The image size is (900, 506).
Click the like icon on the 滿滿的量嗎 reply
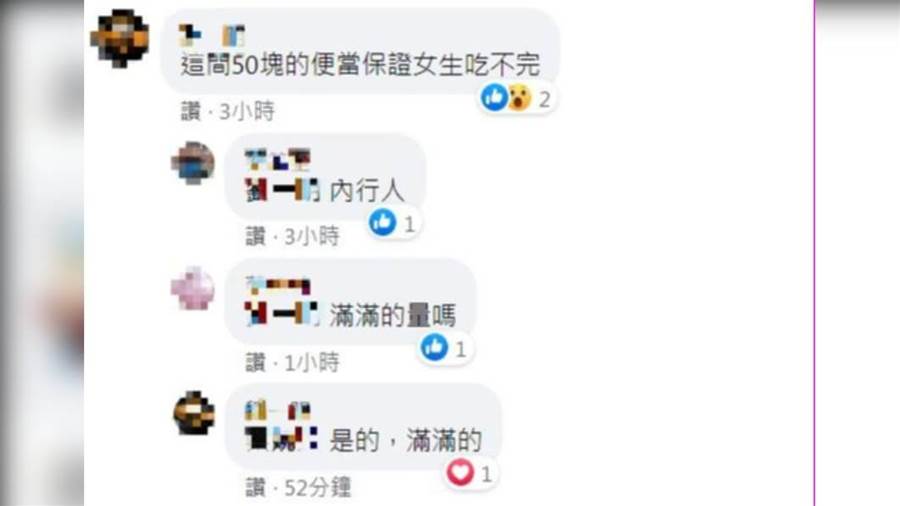435,347
